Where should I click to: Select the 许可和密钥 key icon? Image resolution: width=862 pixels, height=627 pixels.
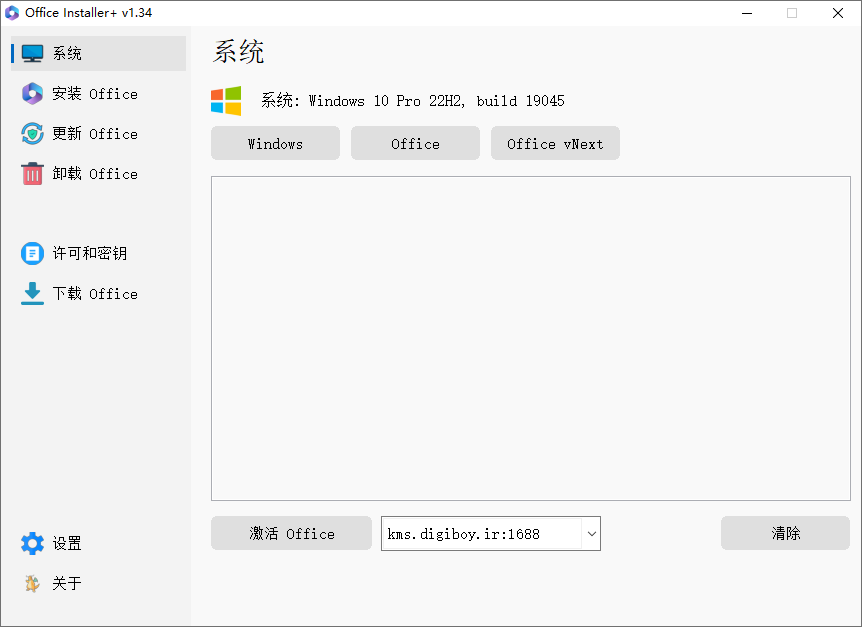(x=32, y=253)
